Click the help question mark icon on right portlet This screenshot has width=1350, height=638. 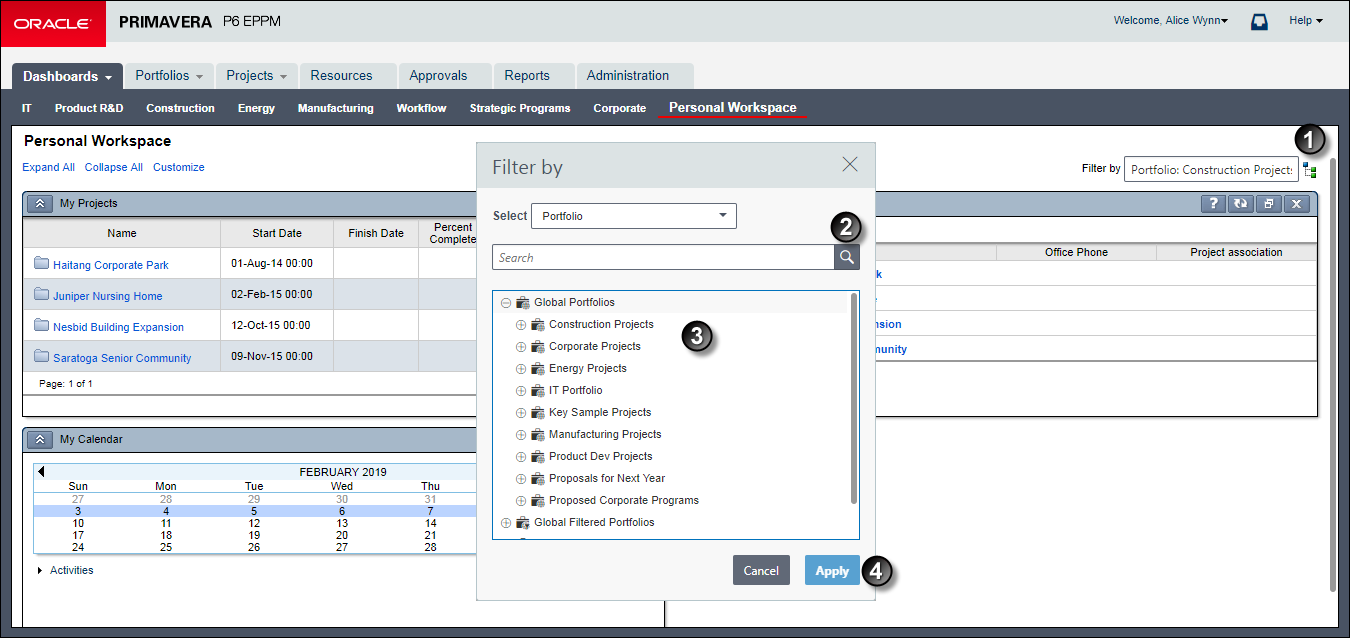coord(1213,204)
